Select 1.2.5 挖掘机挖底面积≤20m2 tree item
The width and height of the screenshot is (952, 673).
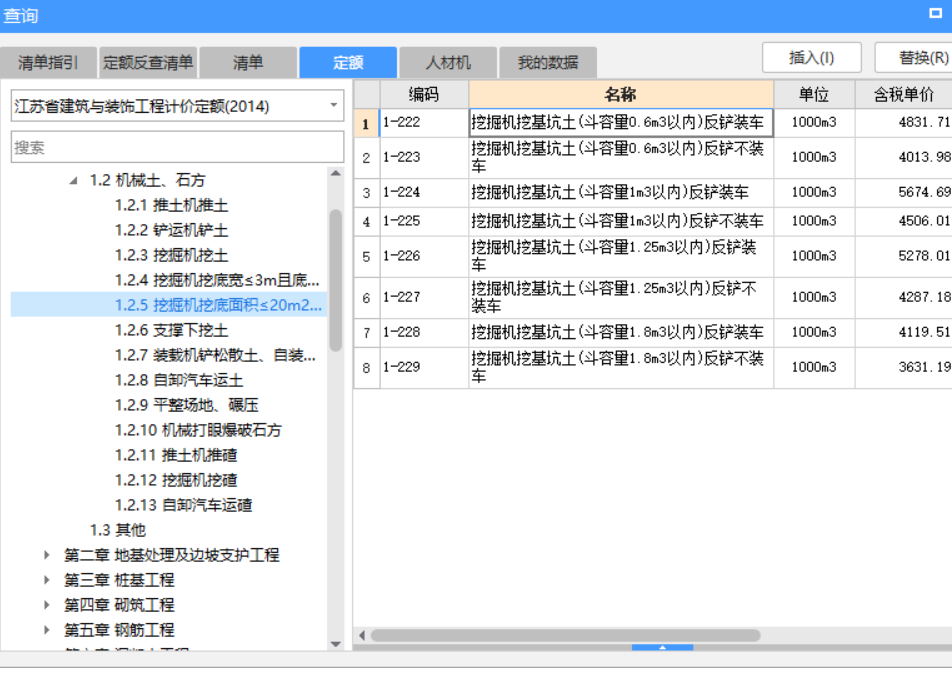[219, 305]
